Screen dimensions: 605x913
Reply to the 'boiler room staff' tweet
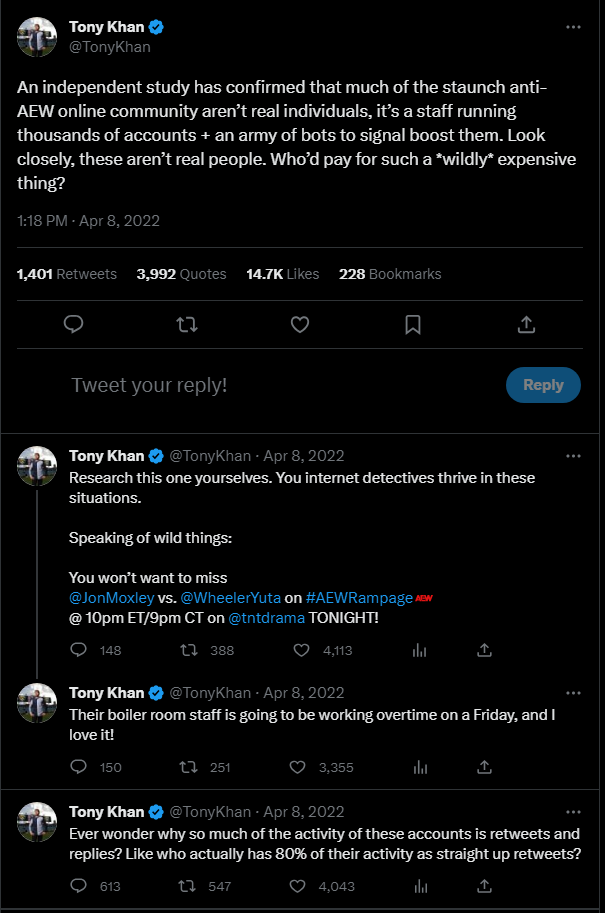(81, 767)
